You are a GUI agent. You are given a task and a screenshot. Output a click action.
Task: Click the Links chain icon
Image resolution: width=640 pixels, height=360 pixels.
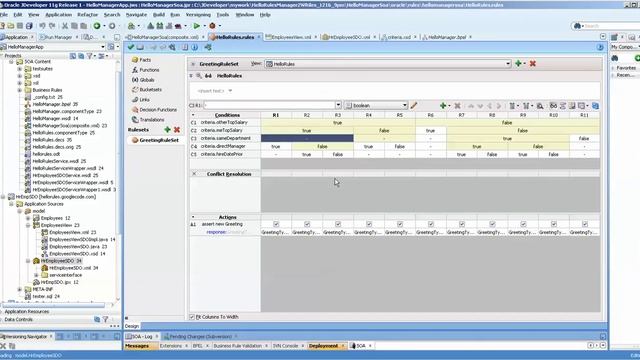coord(135,100)
